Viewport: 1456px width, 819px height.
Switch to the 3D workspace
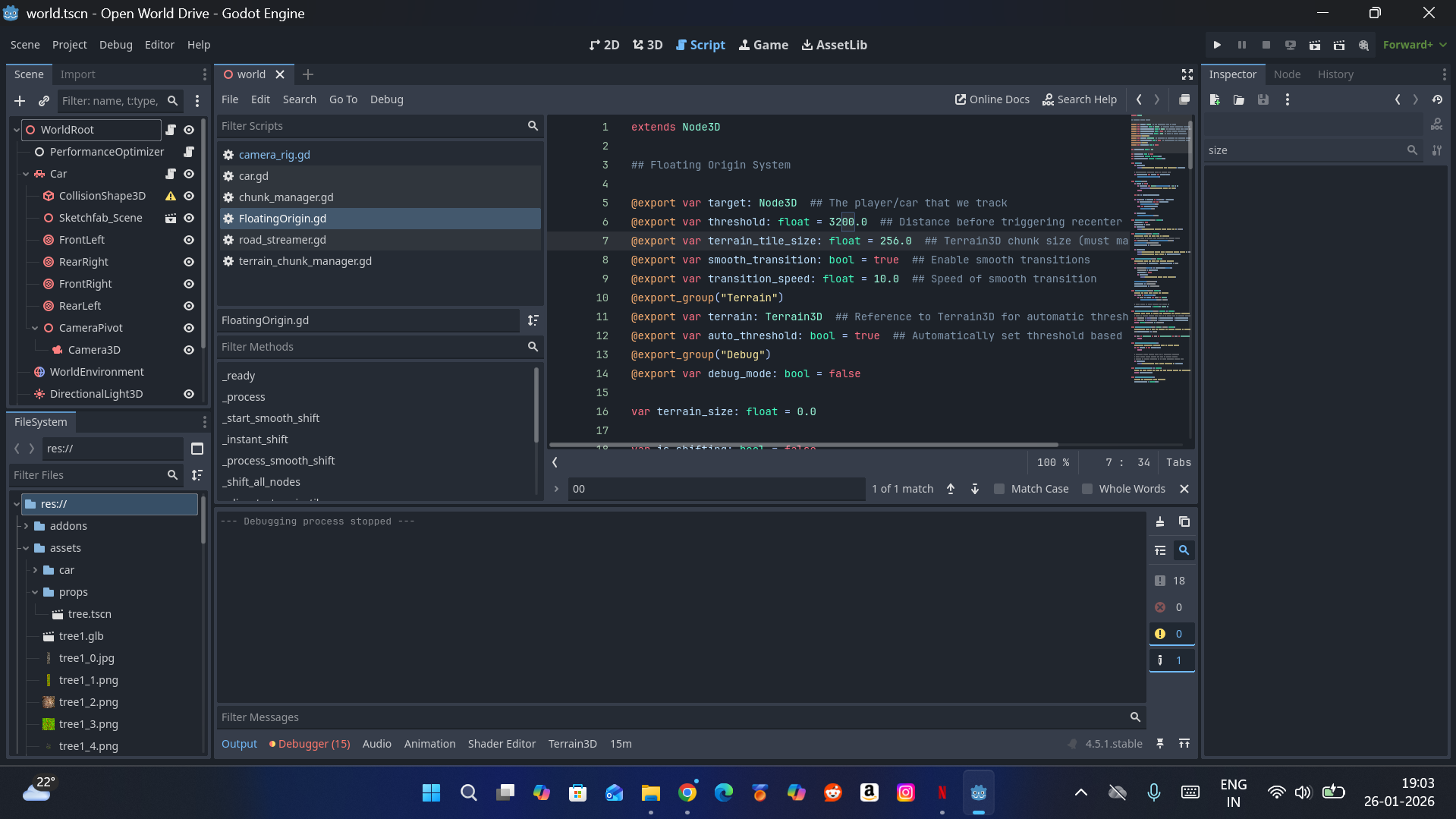tap(648, 45)
